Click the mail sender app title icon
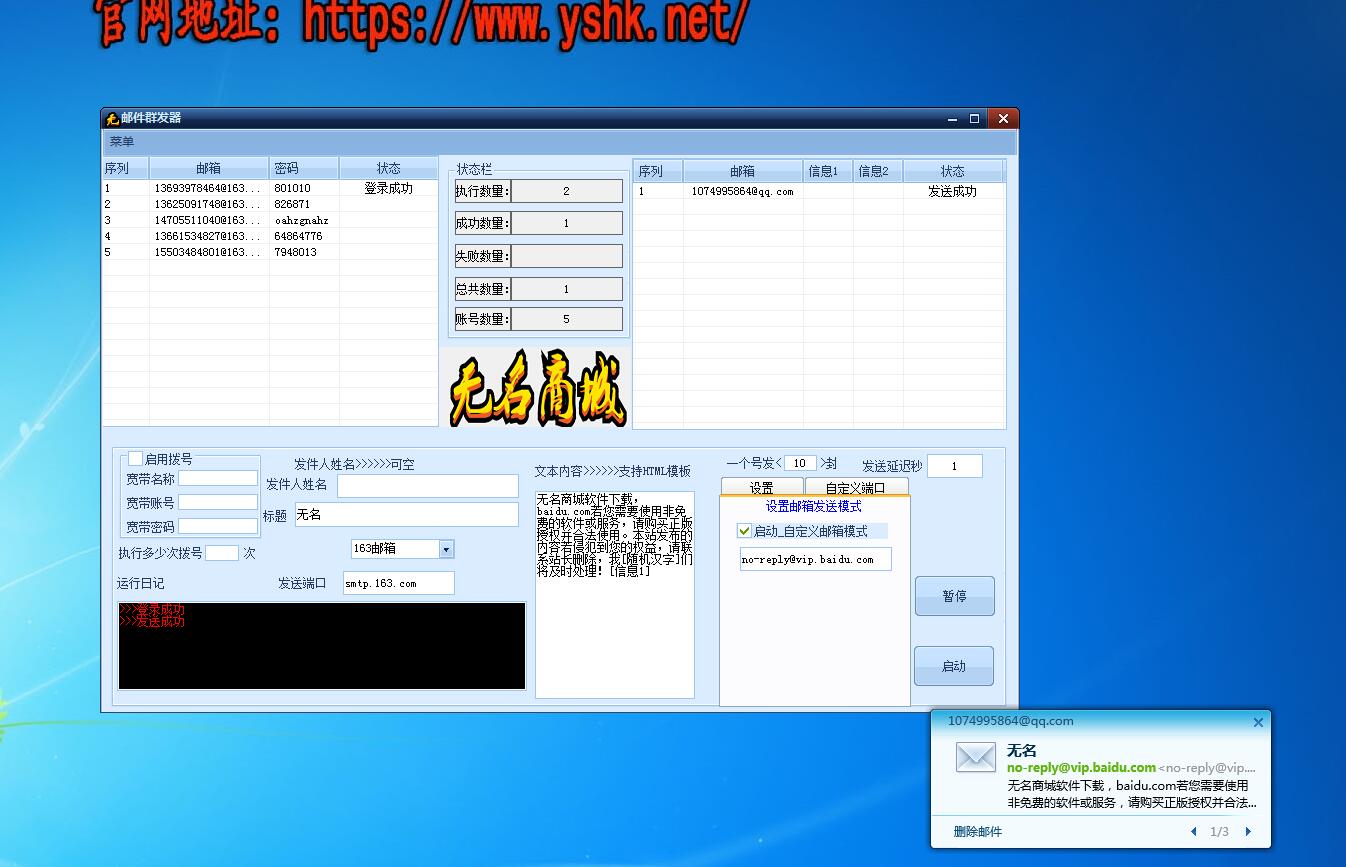 112,118
